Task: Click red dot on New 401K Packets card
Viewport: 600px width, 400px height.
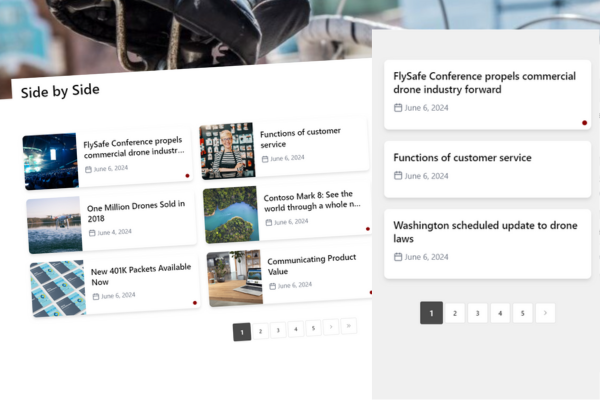Action: click(x=195, y=302)
